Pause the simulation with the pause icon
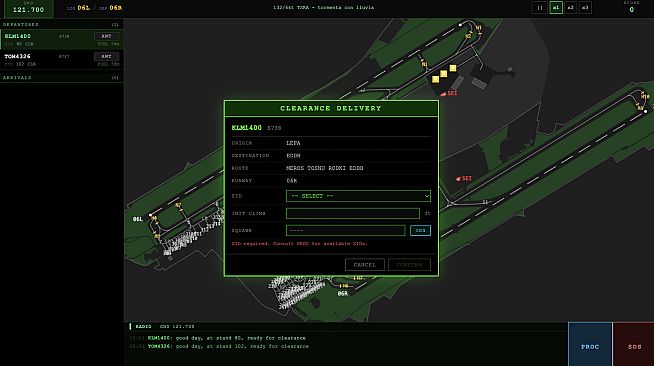This screenshot has height=366, width=654. (x=540, y=8)
